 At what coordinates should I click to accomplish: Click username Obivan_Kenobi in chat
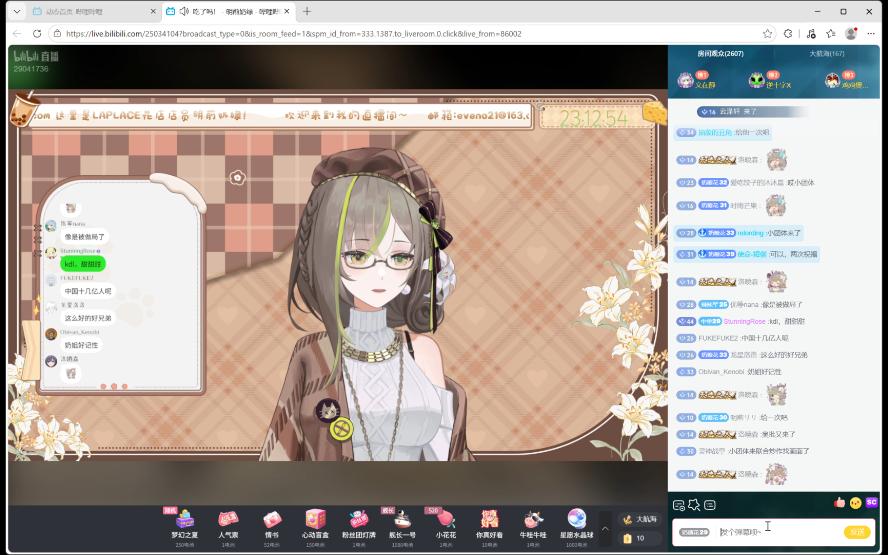pyautogui.click(x=720, y=372)
